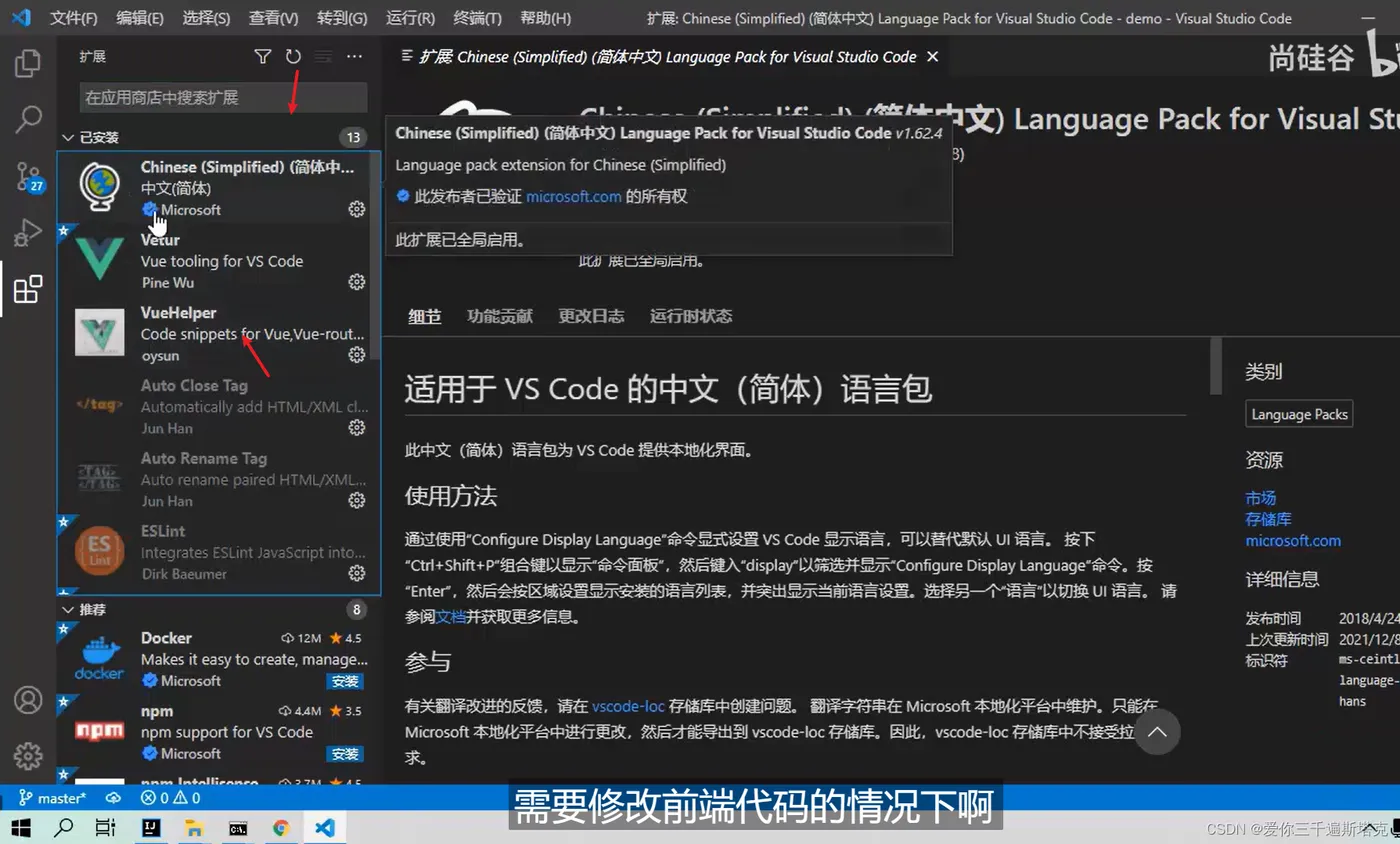The width and height of the screenshot is (1400, 844).
Task: Open the Run and Debug view
Action: tap(28, 233)
